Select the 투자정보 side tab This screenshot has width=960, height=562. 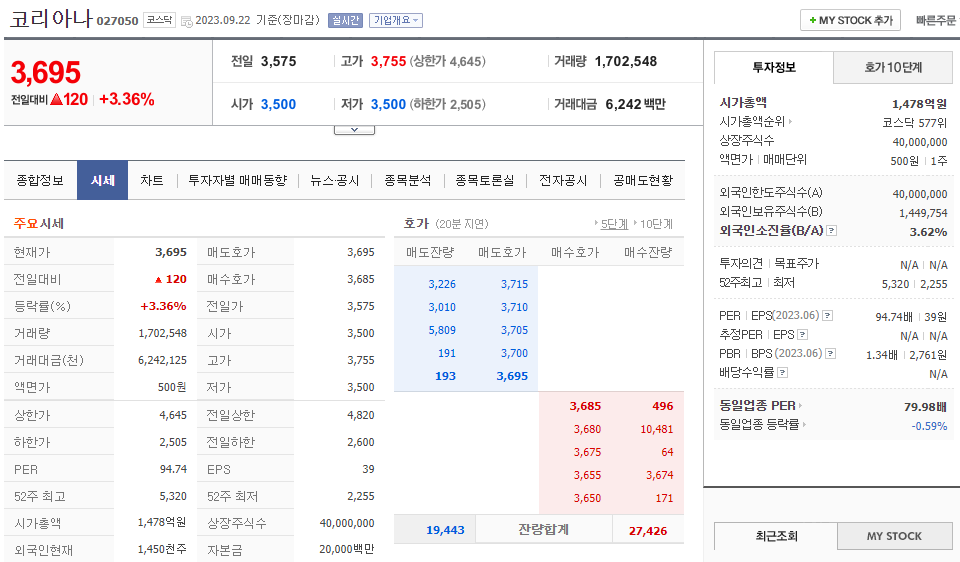(774, 67)
